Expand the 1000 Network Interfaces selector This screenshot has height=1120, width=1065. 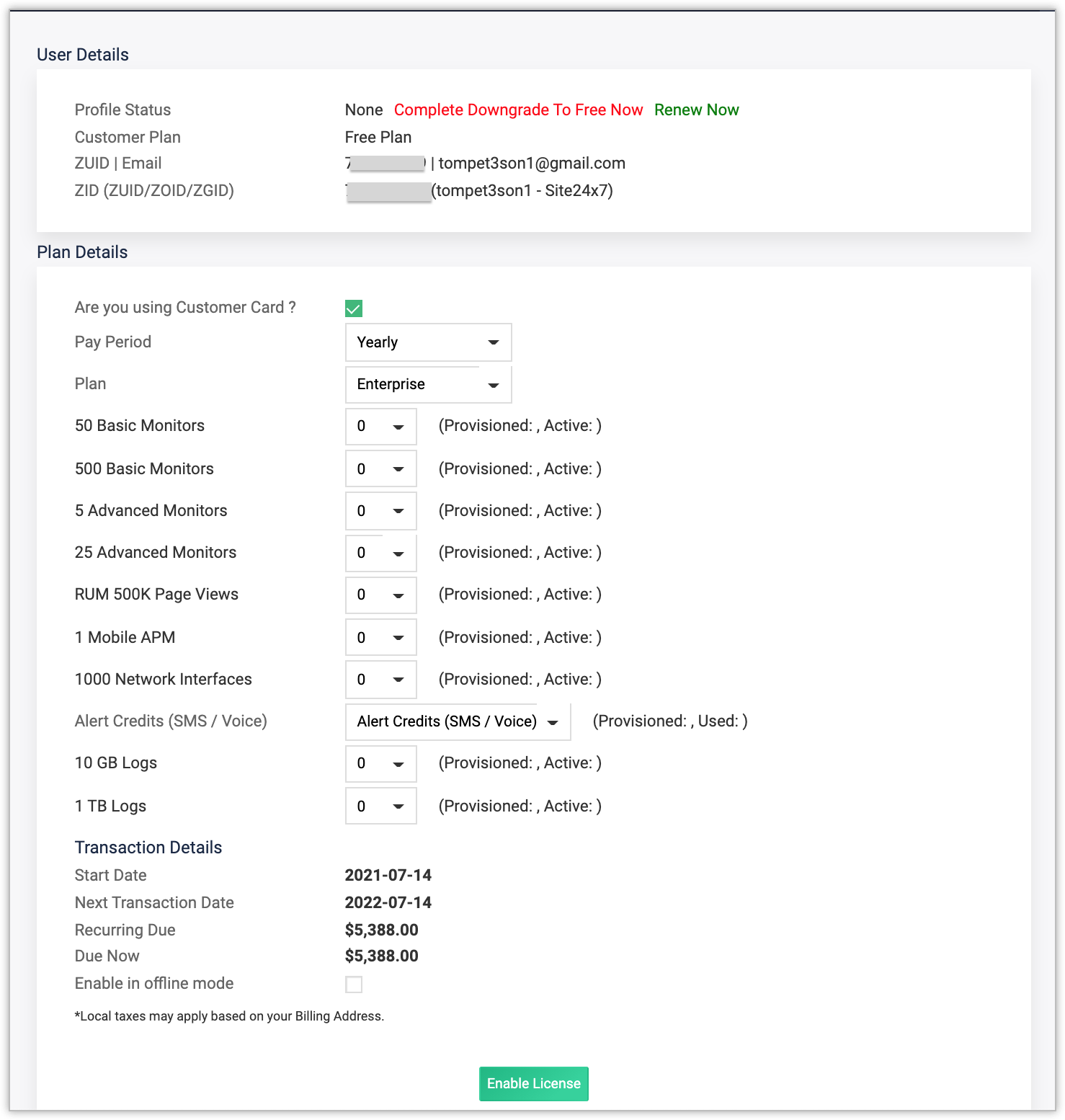(380, 680)
